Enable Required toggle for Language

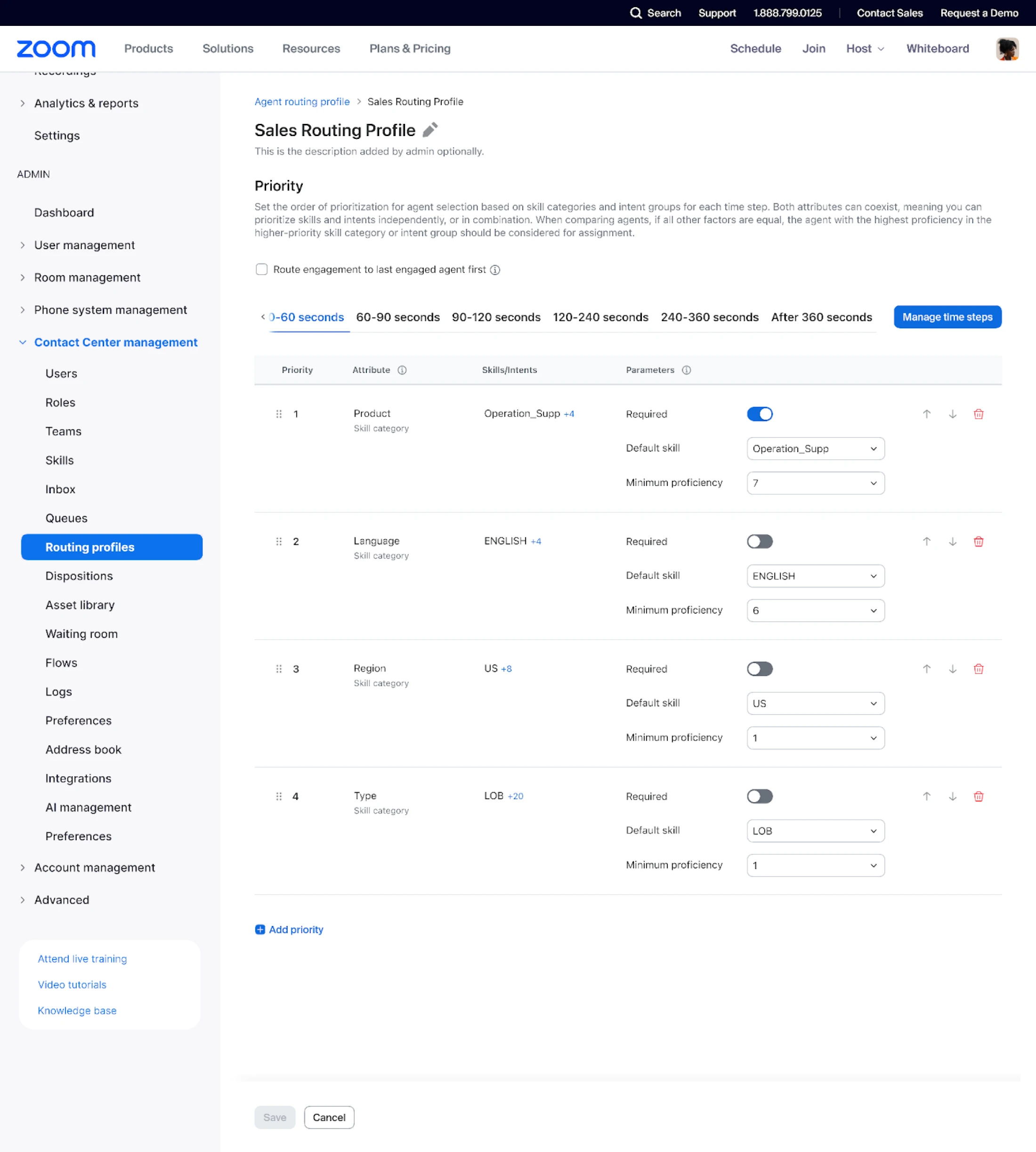coord(760,541)
